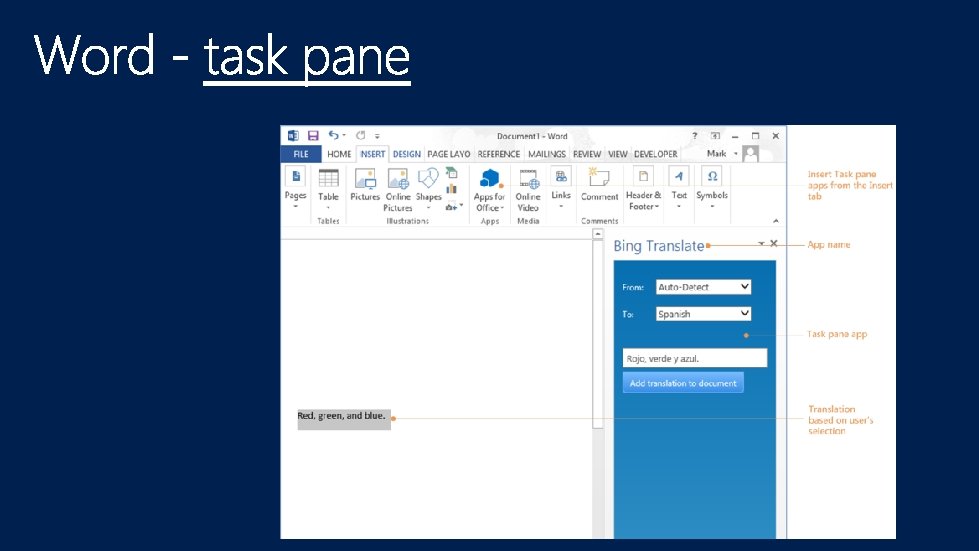Open the VIEW tab
Screen dimensions: 979x551
pos(617,154)
